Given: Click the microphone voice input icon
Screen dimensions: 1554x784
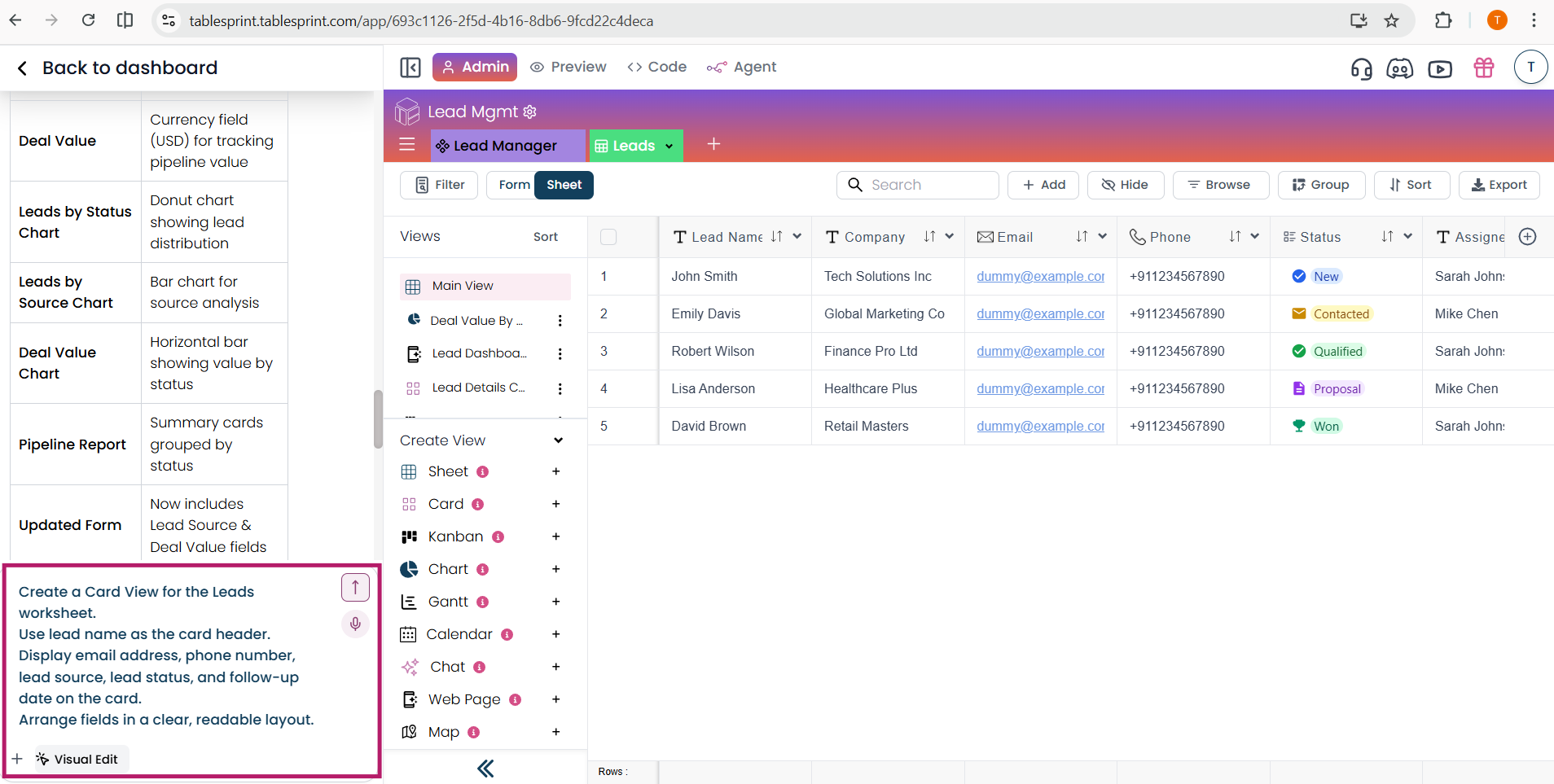Looking at the screenshot, I should [355, 624].
